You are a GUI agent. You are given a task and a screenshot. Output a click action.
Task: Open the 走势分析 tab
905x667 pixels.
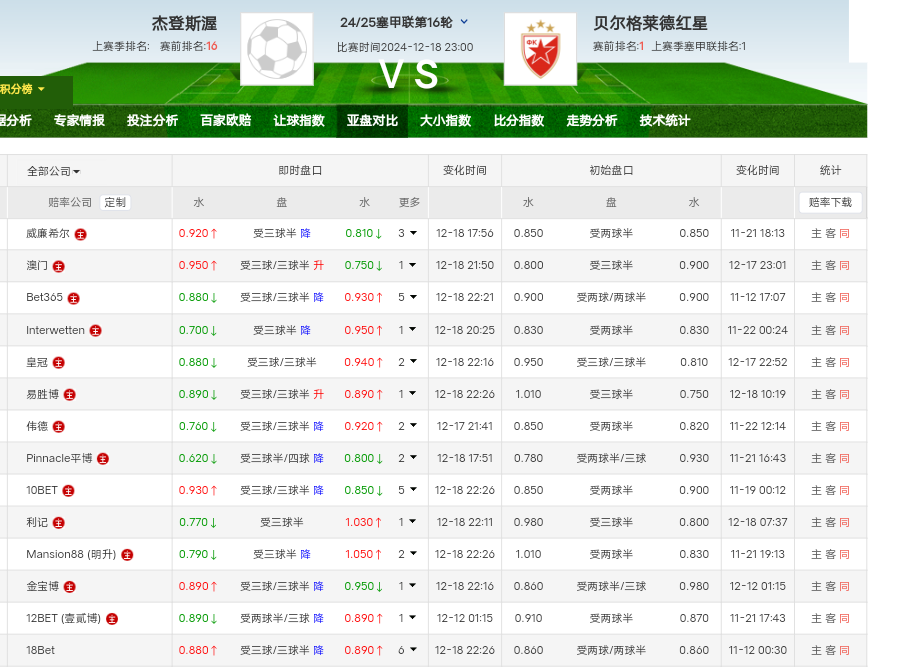pyautogui.click(x=592, y=121)
